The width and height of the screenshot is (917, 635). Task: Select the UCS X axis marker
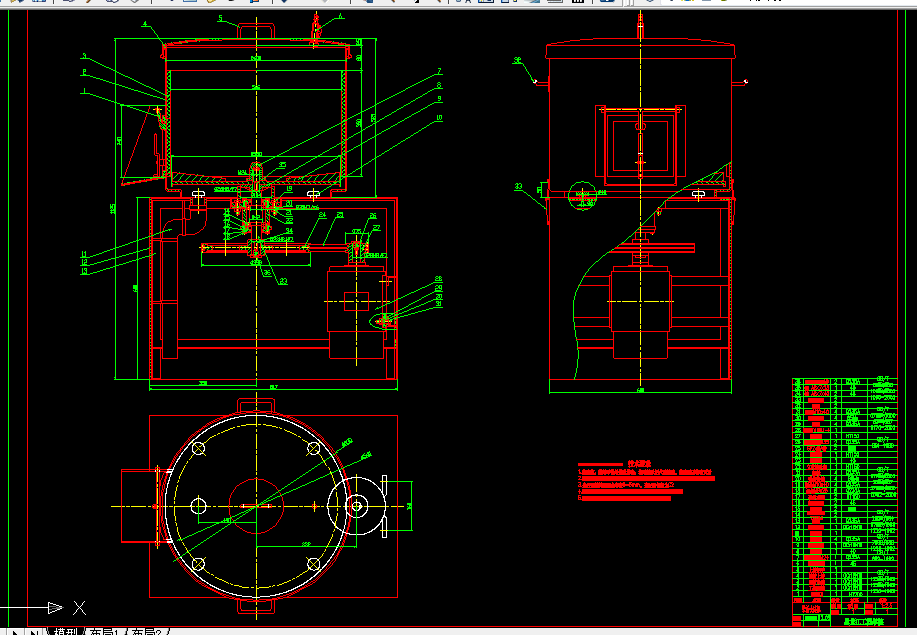pos(80,608)
